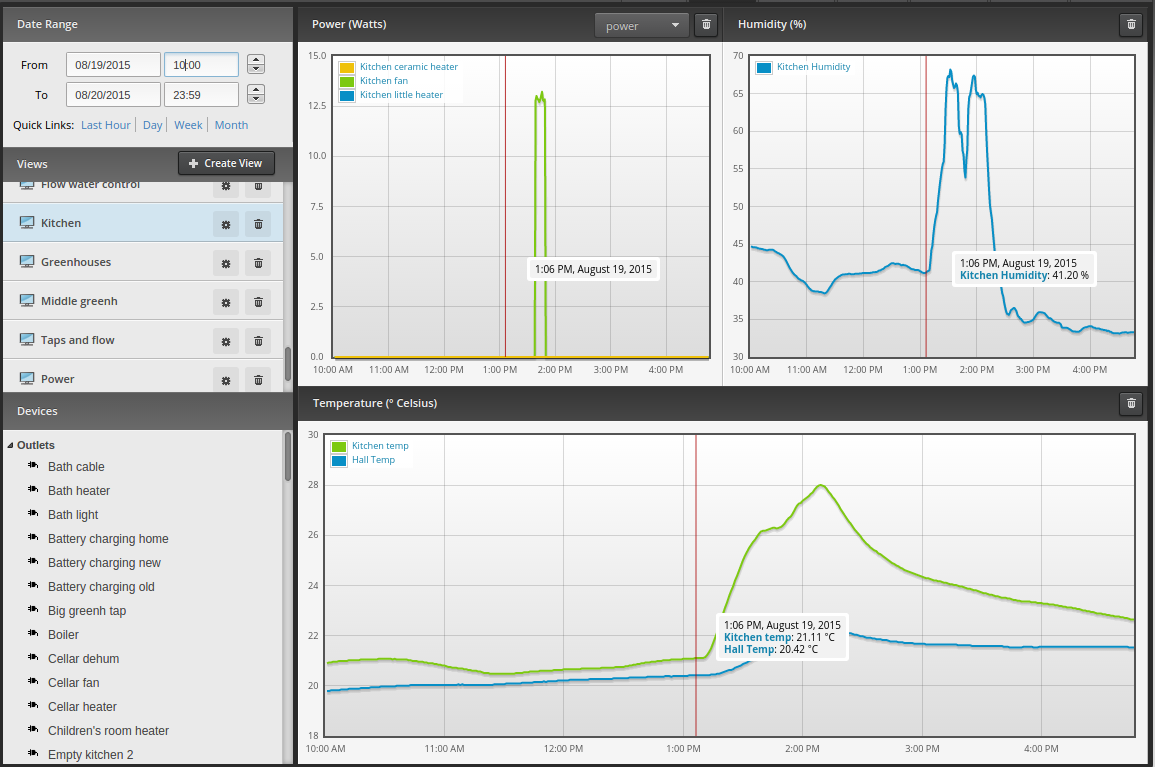Select Battery charging home device
The image size is (1155, 767).
pyautogui.click(x=108, y=539)
